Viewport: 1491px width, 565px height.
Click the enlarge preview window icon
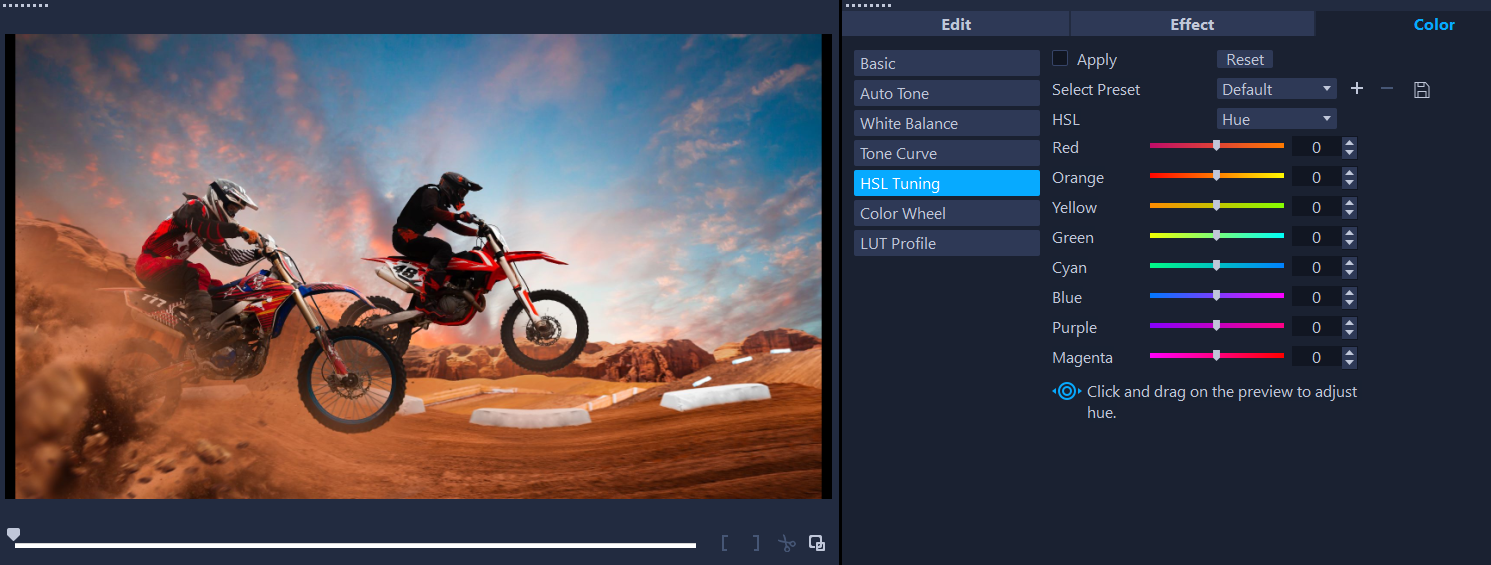(817, 543)
